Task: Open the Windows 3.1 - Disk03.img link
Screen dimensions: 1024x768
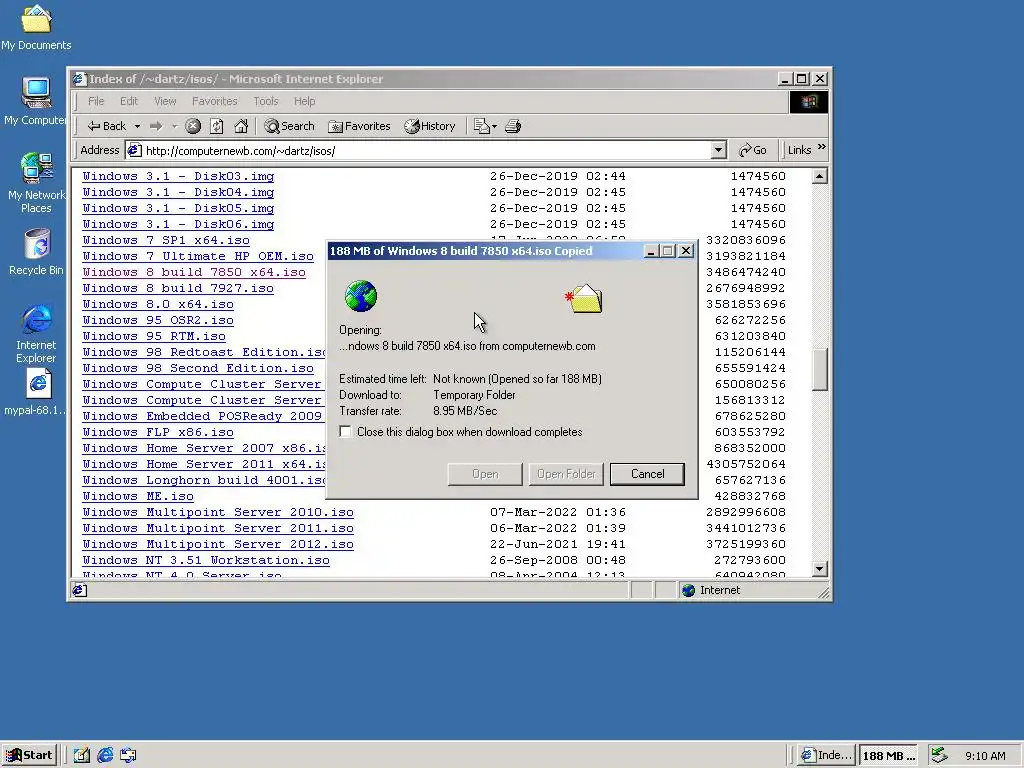Action: click(x=178, y=176)
